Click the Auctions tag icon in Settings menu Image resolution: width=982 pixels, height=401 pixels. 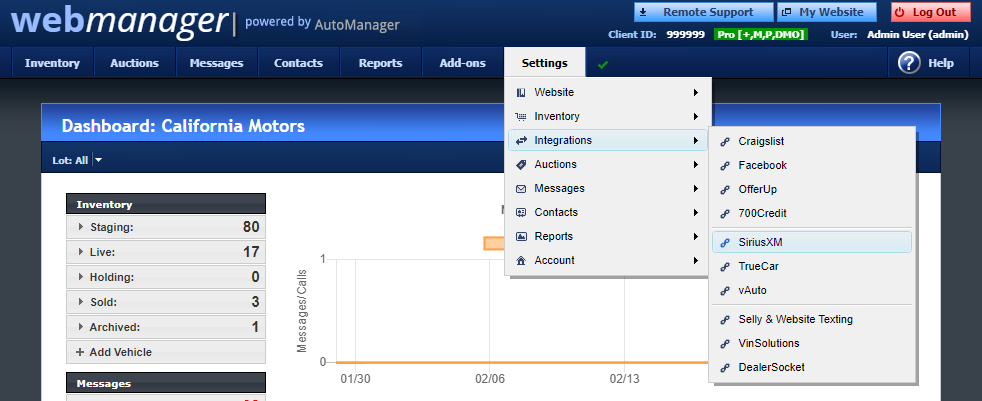click(521, 164)
